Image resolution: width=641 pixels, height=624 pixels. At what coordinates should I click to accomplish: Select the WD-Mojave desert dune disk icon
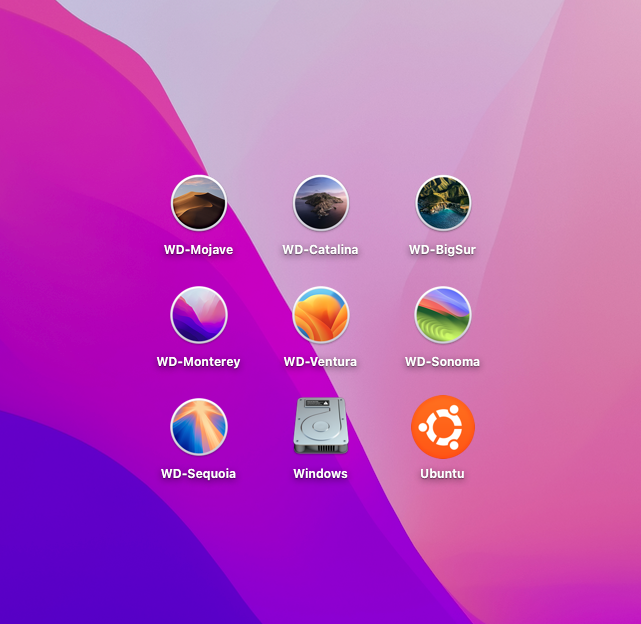click(199, 203)
